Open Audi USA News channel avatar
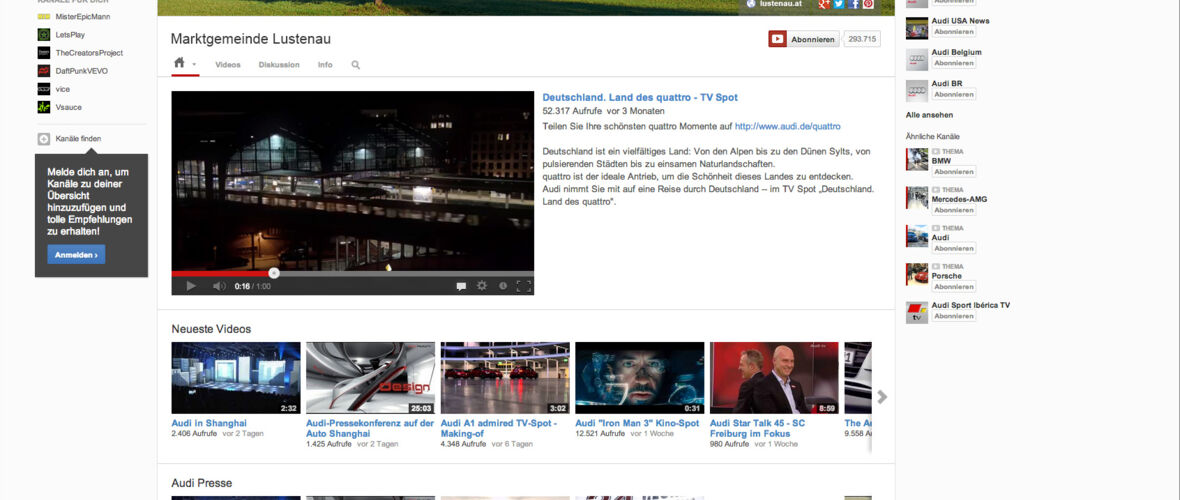This screenshot has height=500, width=1180. click(917, 28)
